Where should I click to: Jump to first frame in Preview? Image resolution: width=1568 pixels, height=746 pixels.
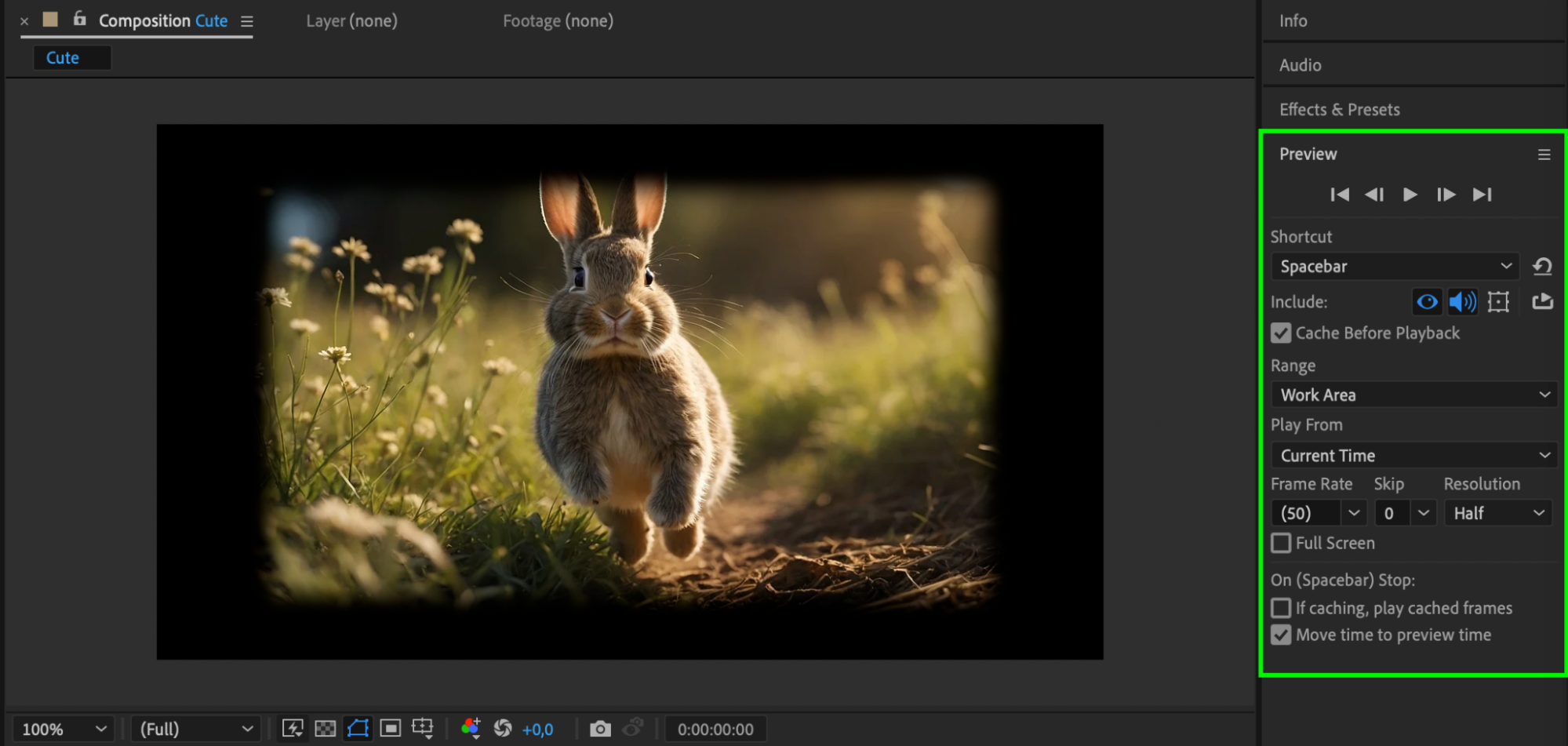[1340, 195]
